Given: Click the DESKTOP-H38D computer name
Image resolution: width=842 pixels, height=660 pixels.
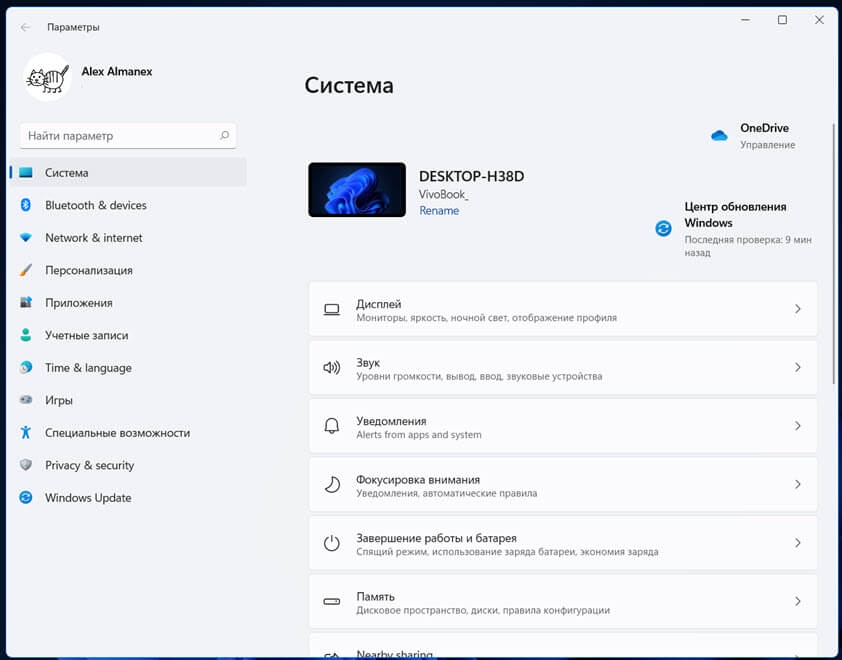Looking at the screenshot, I should coord(471,176).
